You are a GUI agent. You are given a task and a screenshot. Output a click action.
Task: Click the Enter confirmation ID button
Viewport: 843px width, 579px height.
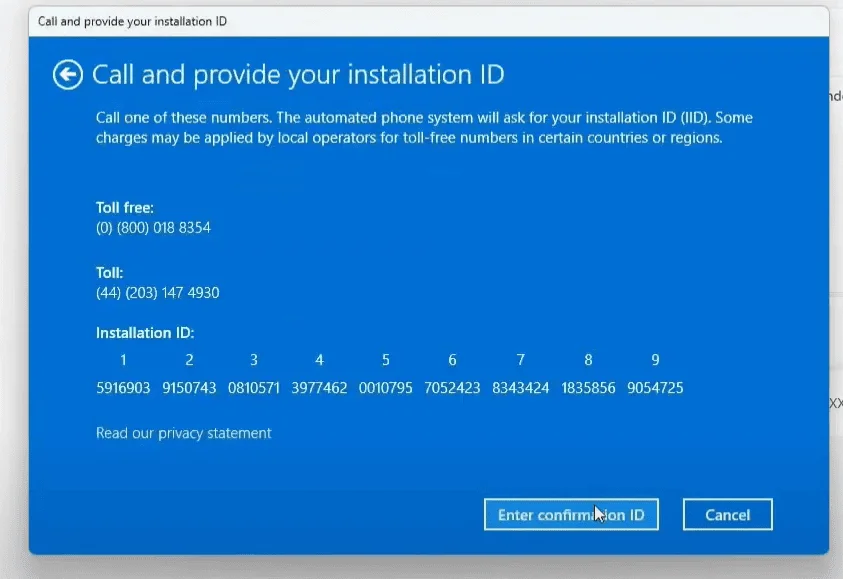point(571,514)
